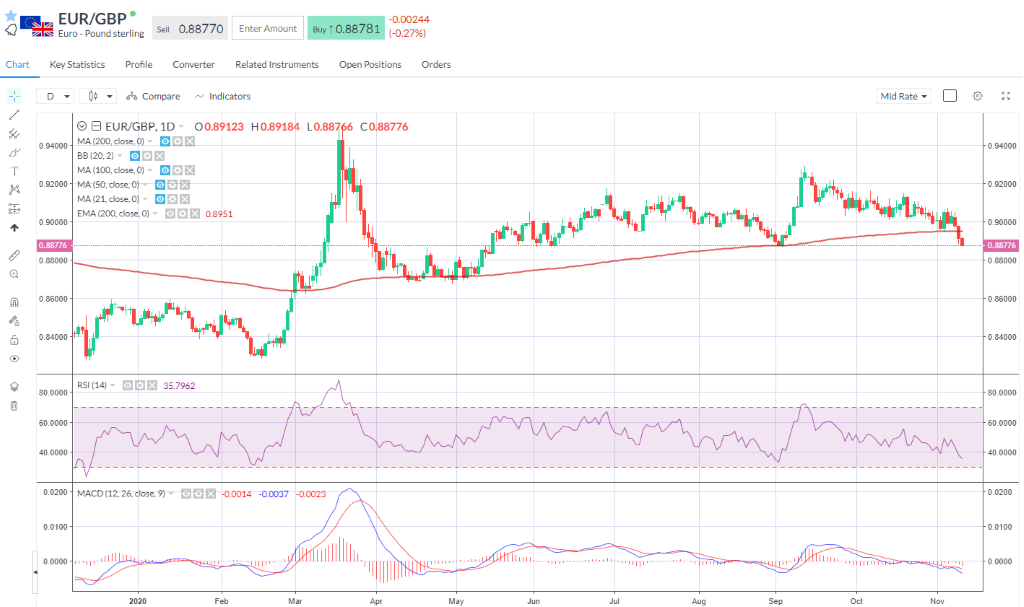Toggle RSI (14) visibility eye
Screen dimensions: 1024x607
click(128, 386)
